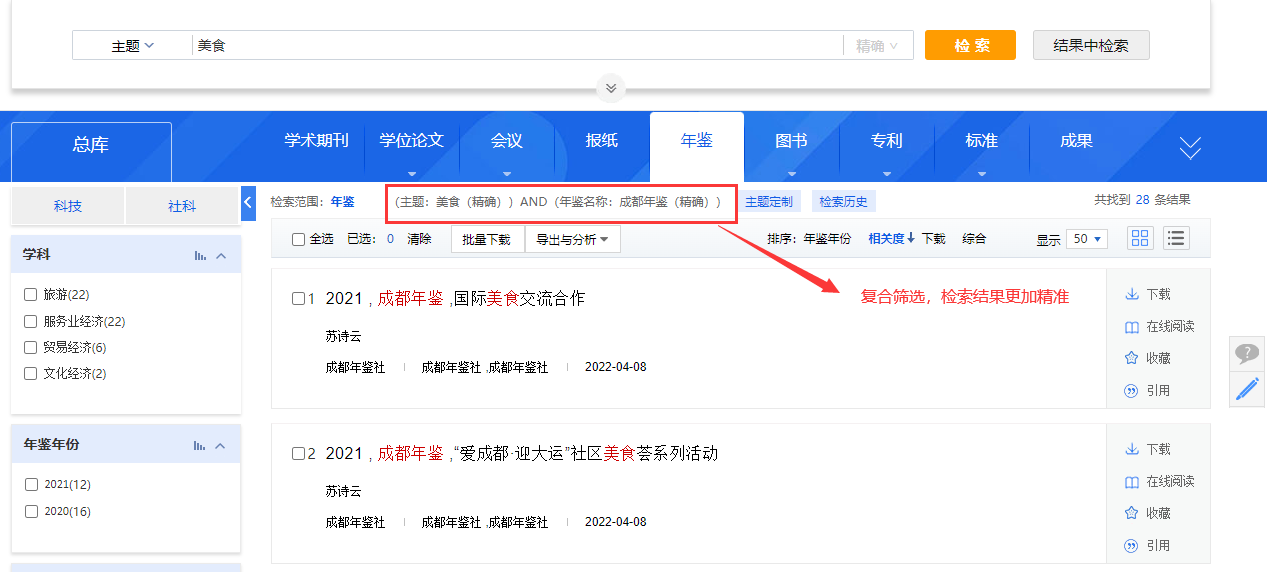The image size is (1267, 572).
Task: Click the orange 检索 search button
Action: click(x=970, y=45)
